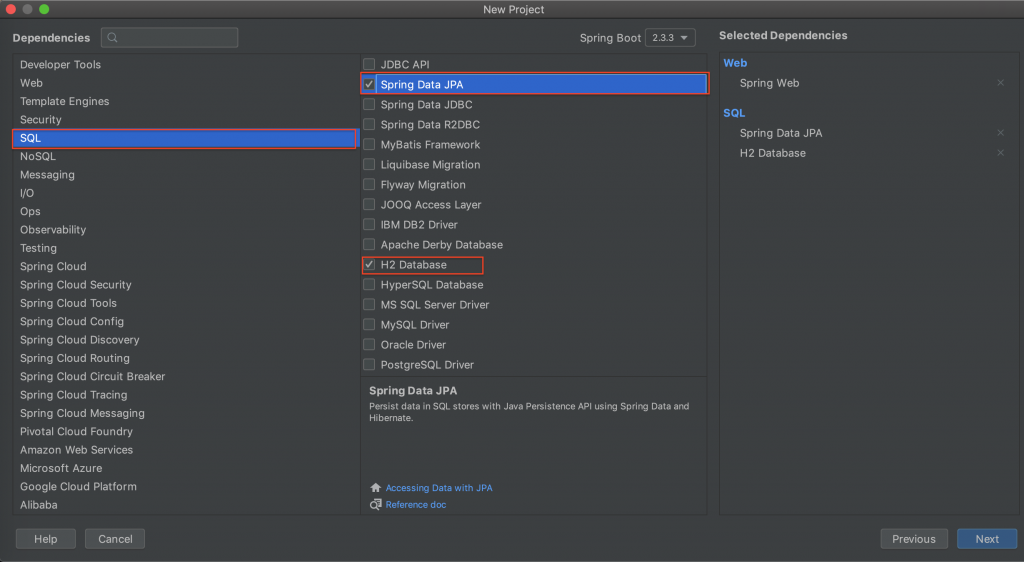Image resolution: width=1024 pixels, height=562 pixels.
Task: Go back with the Previous button
Action: point(913,539)
